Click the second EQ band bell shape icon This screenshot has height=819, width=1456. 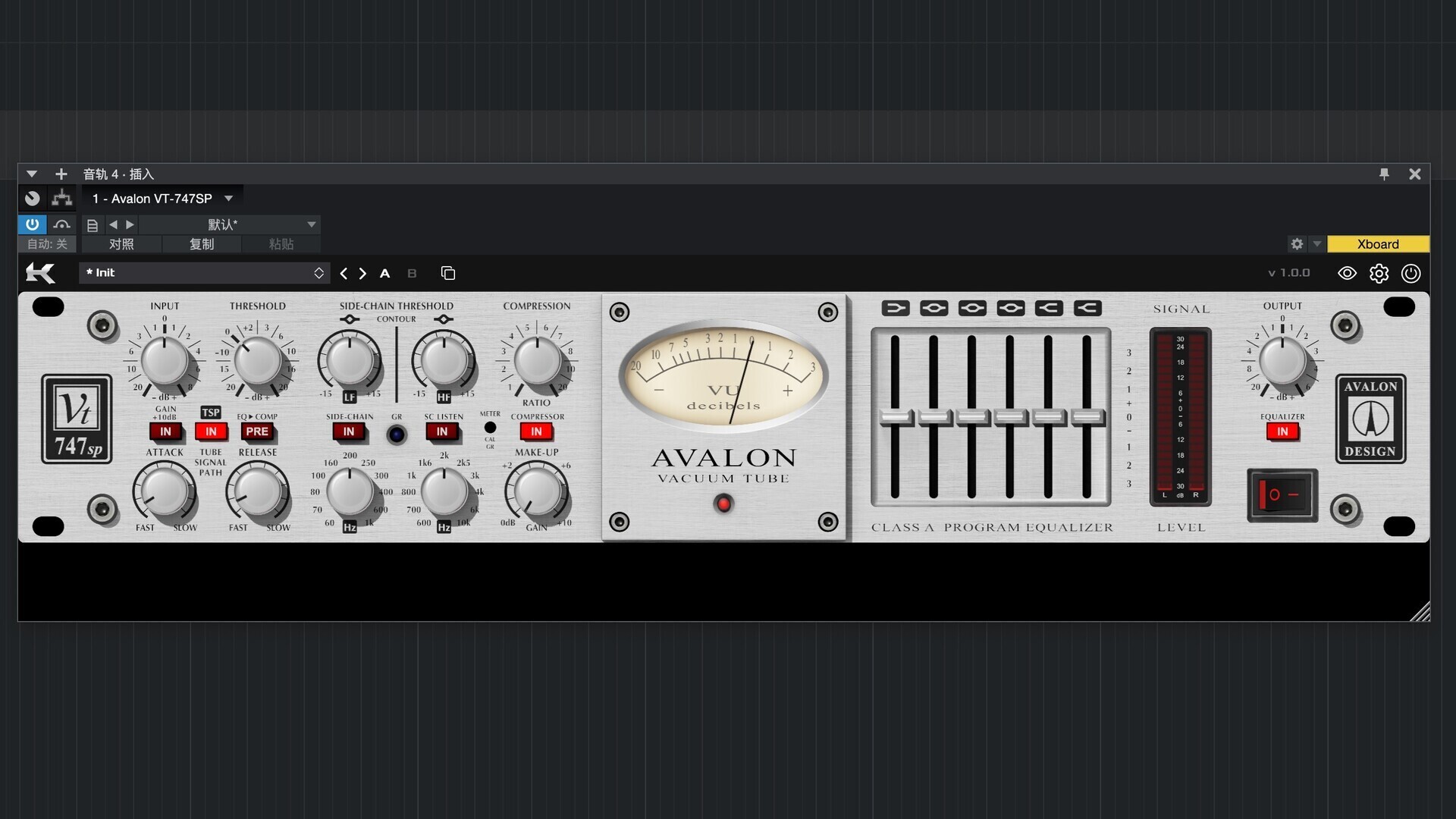pos(934,308)
